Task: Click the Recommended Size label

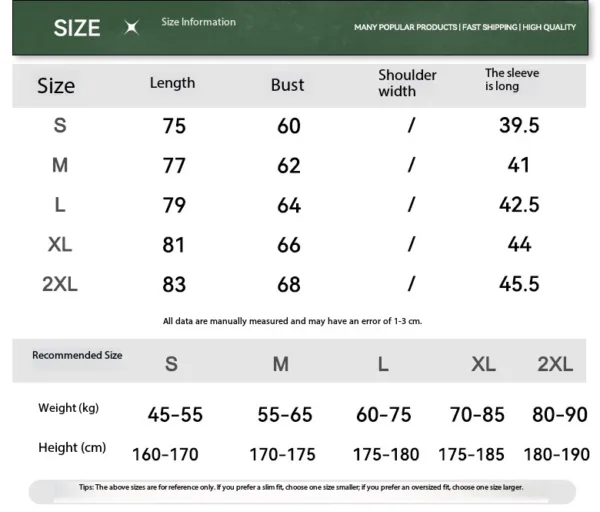Action: click(x=77, y=355)
